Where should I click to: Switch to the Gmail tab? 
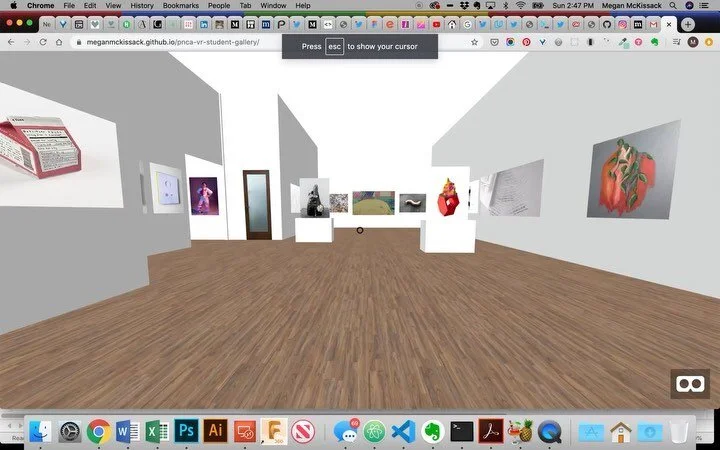(653, 24)
